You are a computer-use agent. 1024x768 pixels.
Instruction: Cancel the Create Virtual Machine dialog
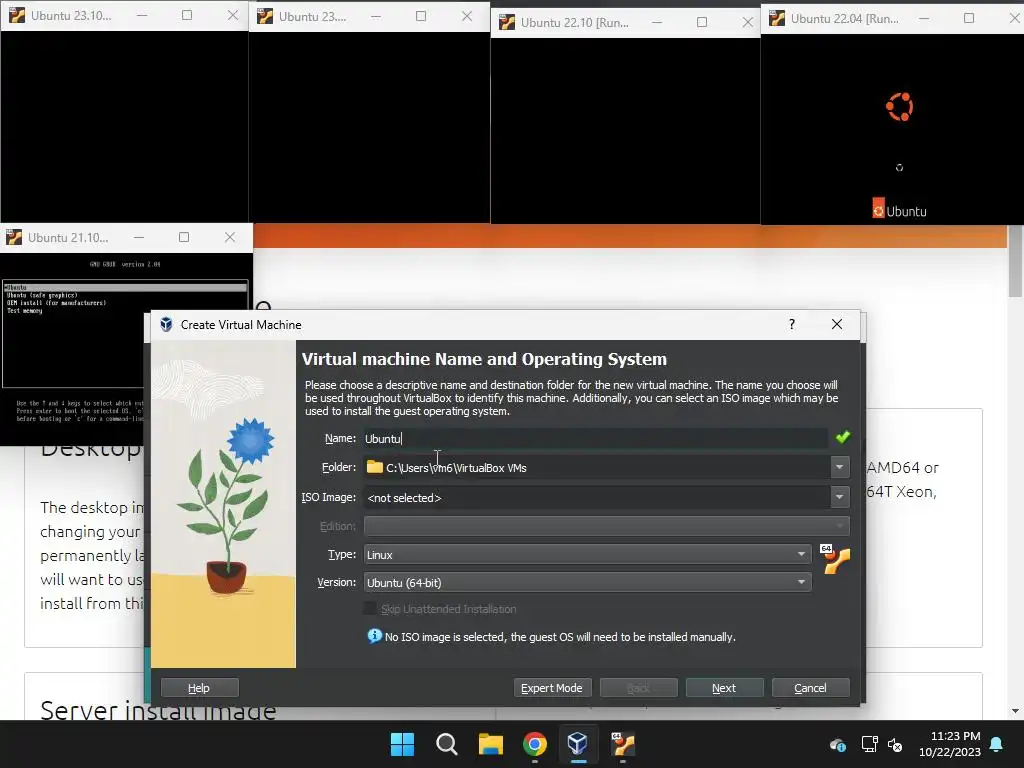810,688
